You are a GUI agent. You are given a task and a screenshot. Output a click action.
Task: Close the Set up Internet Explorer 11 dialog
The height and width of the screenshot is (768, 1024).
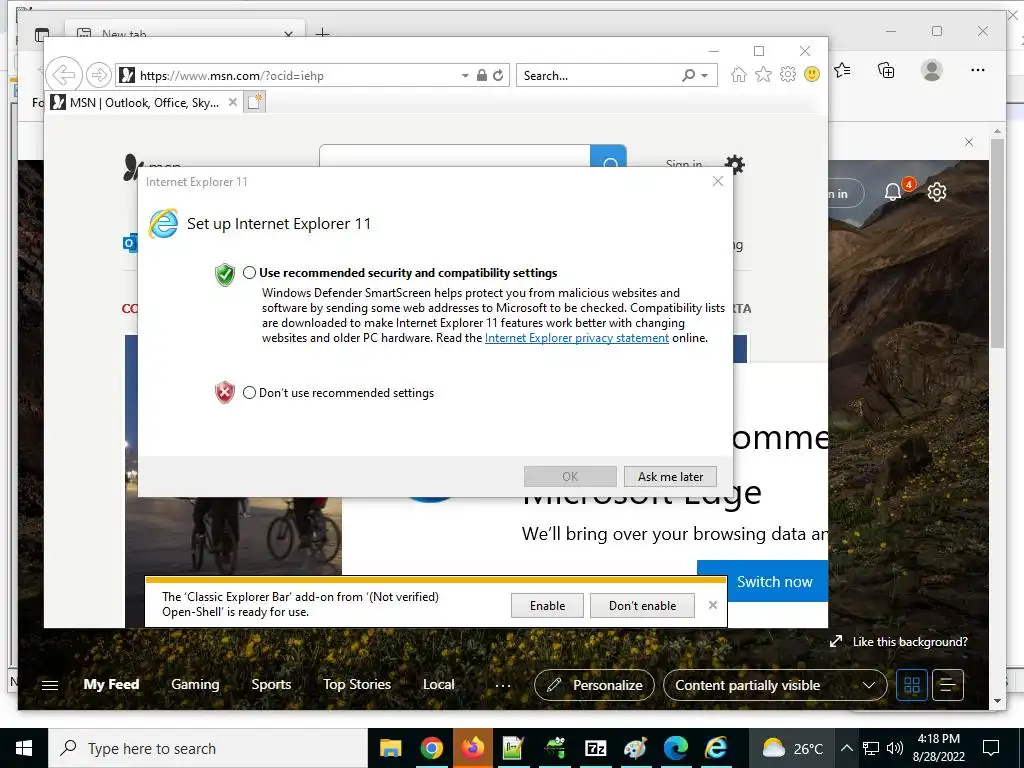point(718,181)
